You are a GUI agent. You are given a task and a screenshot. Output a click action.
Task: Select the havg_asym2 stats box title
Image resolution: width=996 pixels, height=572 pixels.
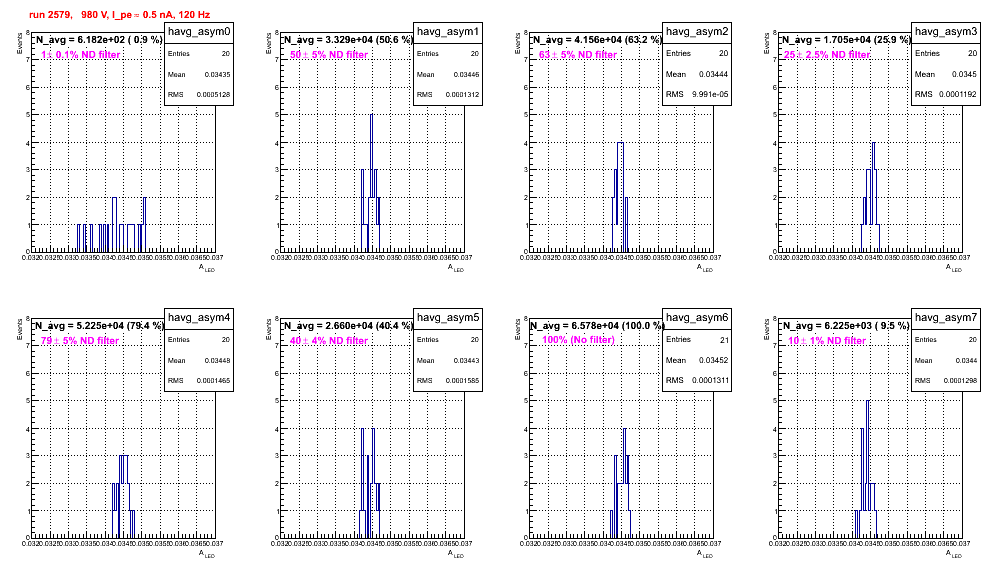(x=697, y=31)
